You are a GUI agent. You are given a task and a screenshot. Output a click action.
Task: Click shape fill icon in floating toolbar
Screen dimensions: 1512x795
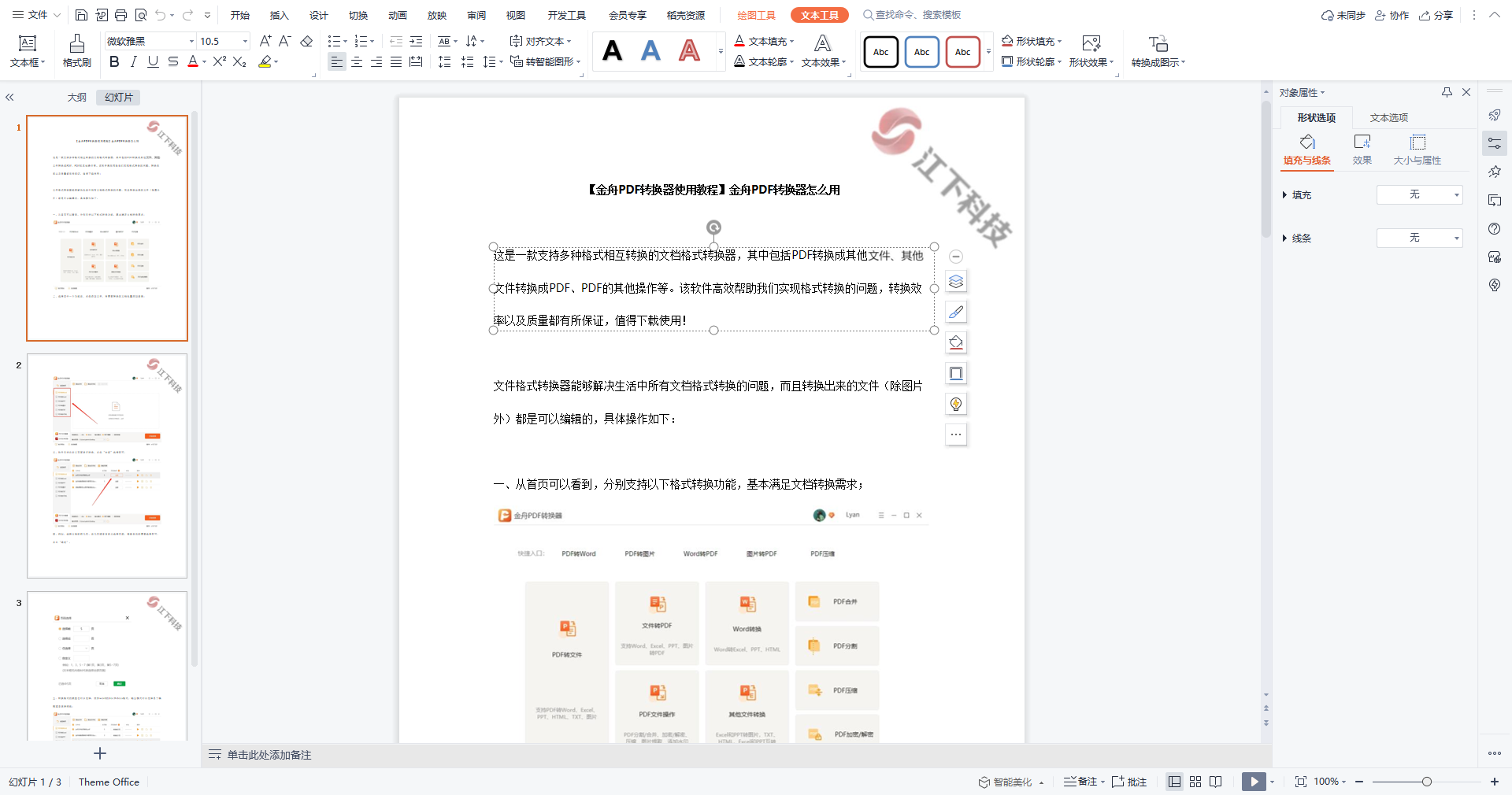(956, 342)
